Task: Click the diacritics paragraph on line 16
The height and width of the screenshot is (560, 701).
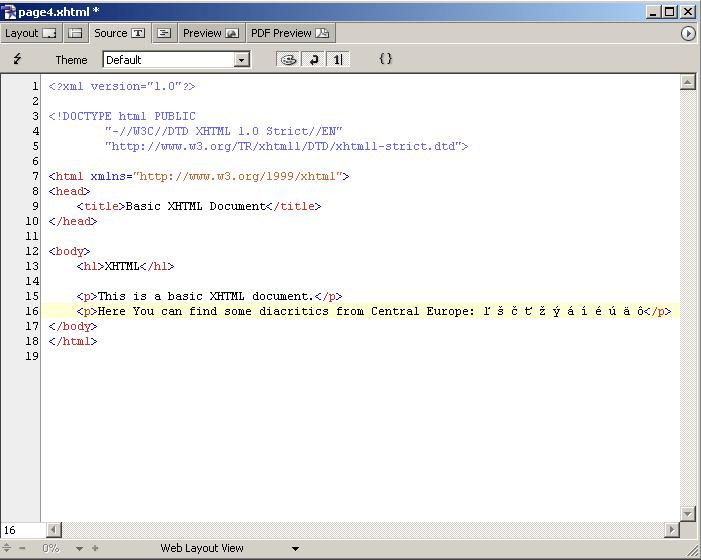Action: pyautogui.click(x=374, y=311)
